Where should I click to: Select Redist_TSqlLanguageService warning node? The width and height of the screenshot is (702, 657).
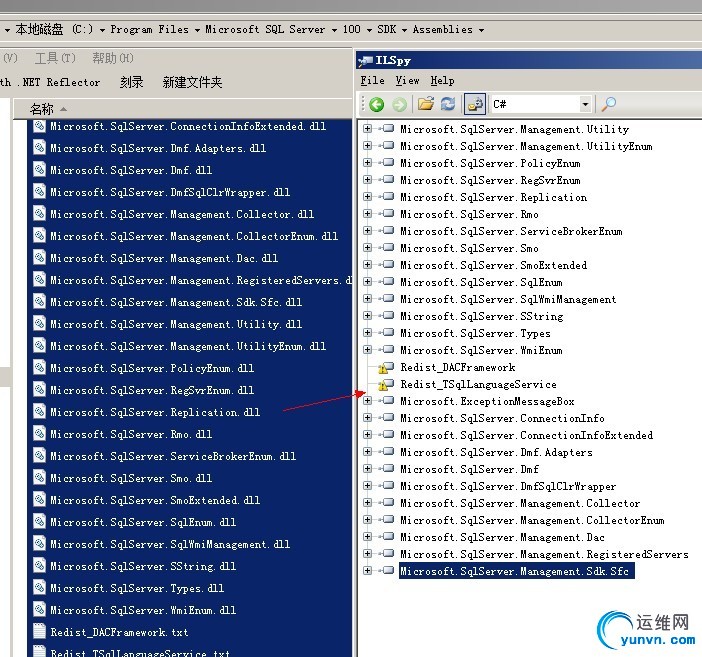[x=478, y=385]
